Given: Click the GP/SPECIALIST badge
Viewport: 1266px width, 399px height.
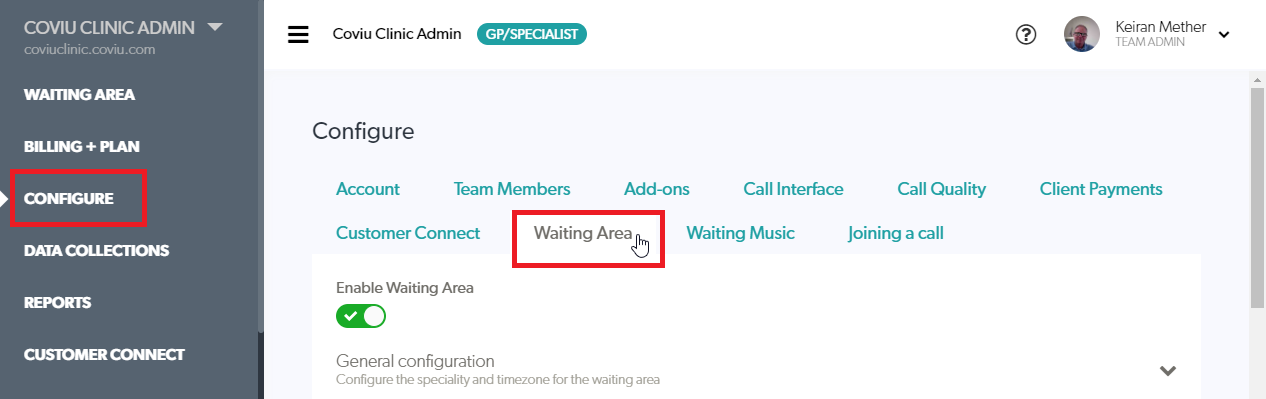Looking at the screenshot, I should pos(532,34).
